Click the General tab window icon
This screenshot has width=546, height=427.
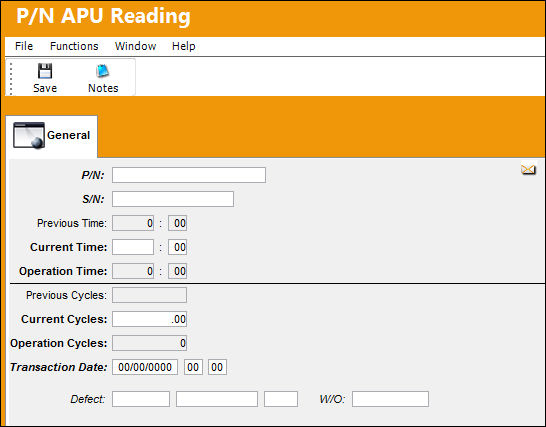29,135
